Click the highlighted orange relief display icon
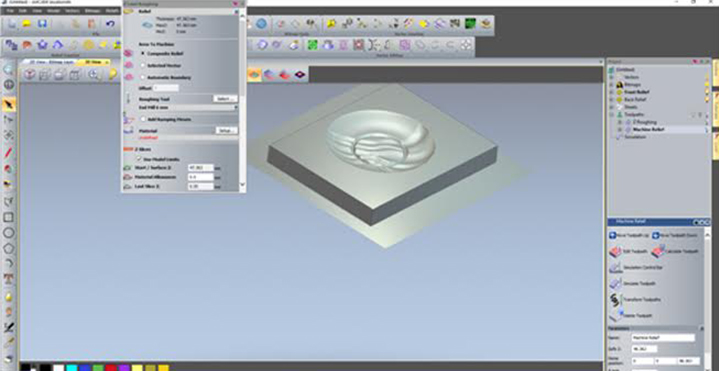Viewport: 719px width, 371px height. pos(254,74)
